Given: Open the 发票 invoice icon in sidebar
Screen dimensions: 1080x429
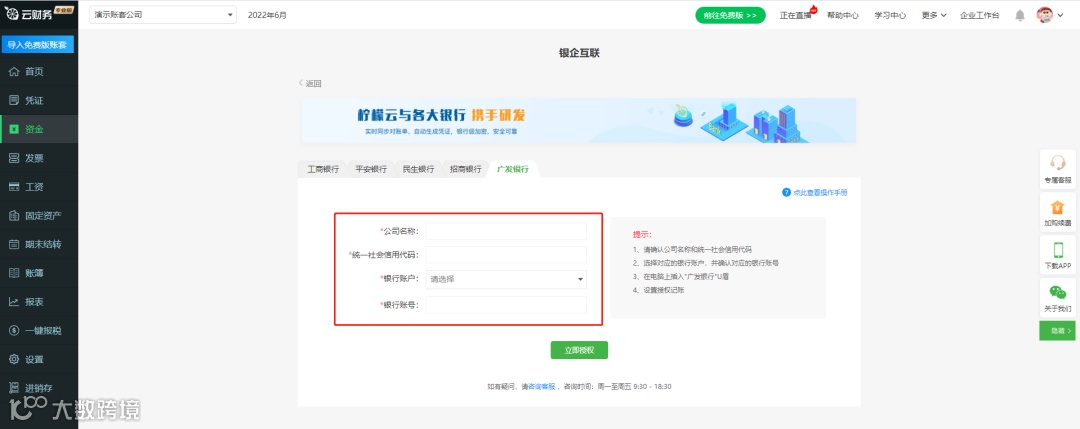Looking at the screenshot, I should (x=14, y=158).
